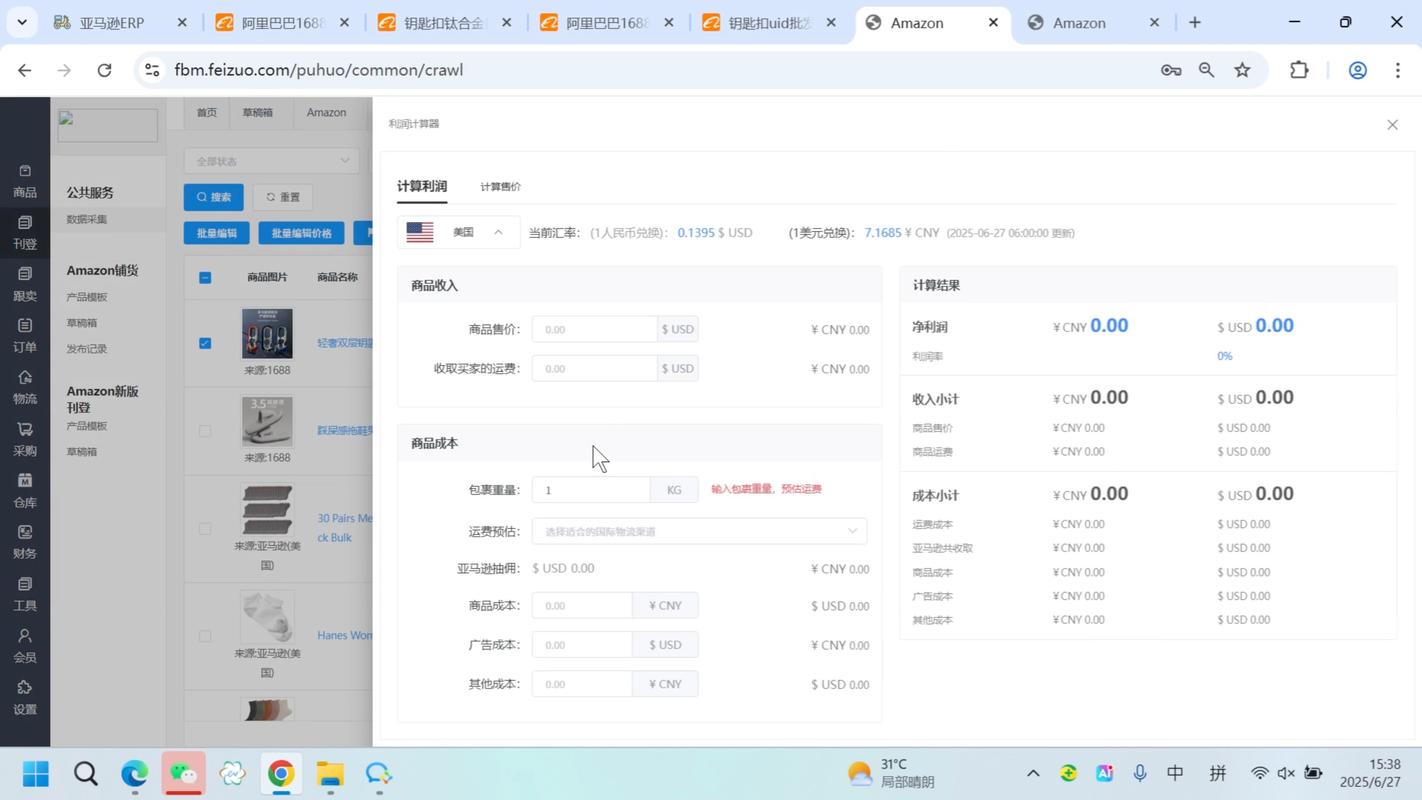The height and width of the screenshot is (800, 1422).
Task: Open the 草稿箱 page tab
Action: click(257, 113)
